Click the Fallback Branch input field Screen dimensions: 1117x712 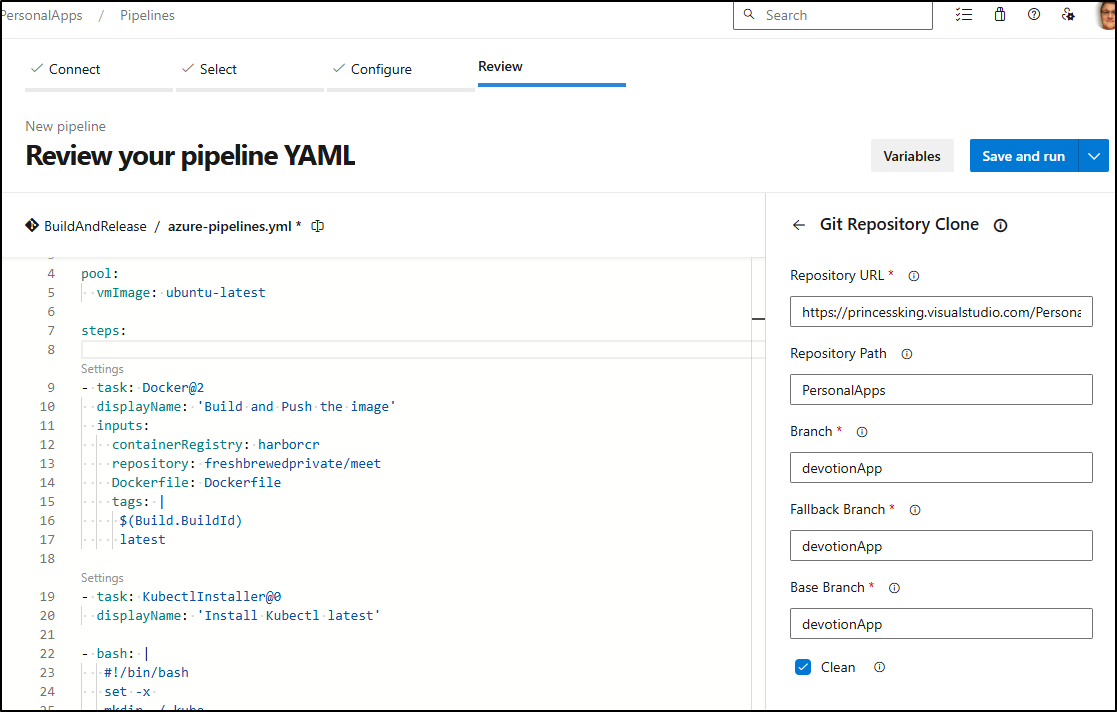point(941,546)
